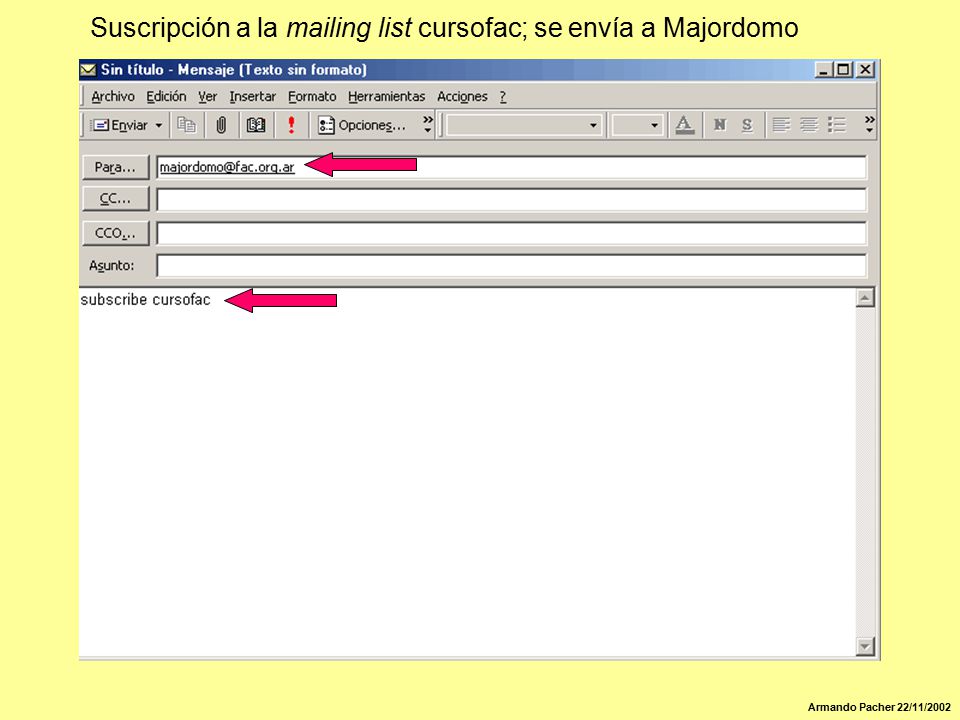
Task: Toggle underline S formatting
Action: coord(747,126)
